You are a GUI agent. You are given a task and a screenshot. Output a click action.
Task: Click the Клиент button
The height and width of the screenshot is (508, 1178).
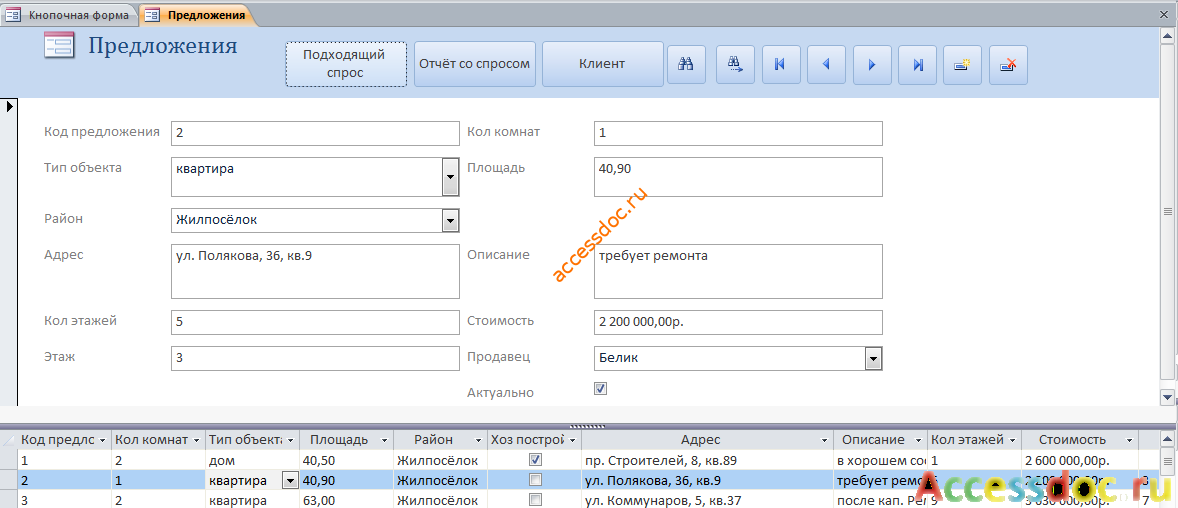click(x=602, y=64)
